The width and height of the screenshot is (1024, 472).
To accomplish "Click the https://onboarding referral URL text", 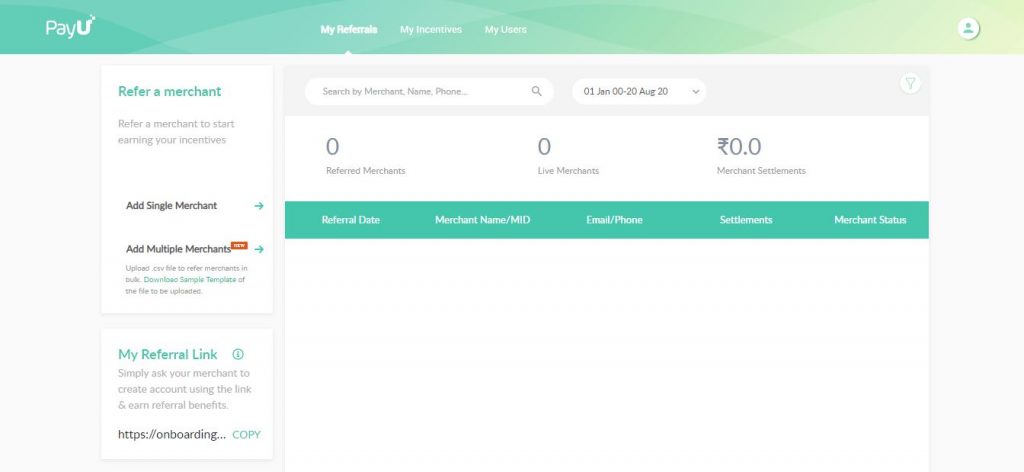I will coord(172,435).
